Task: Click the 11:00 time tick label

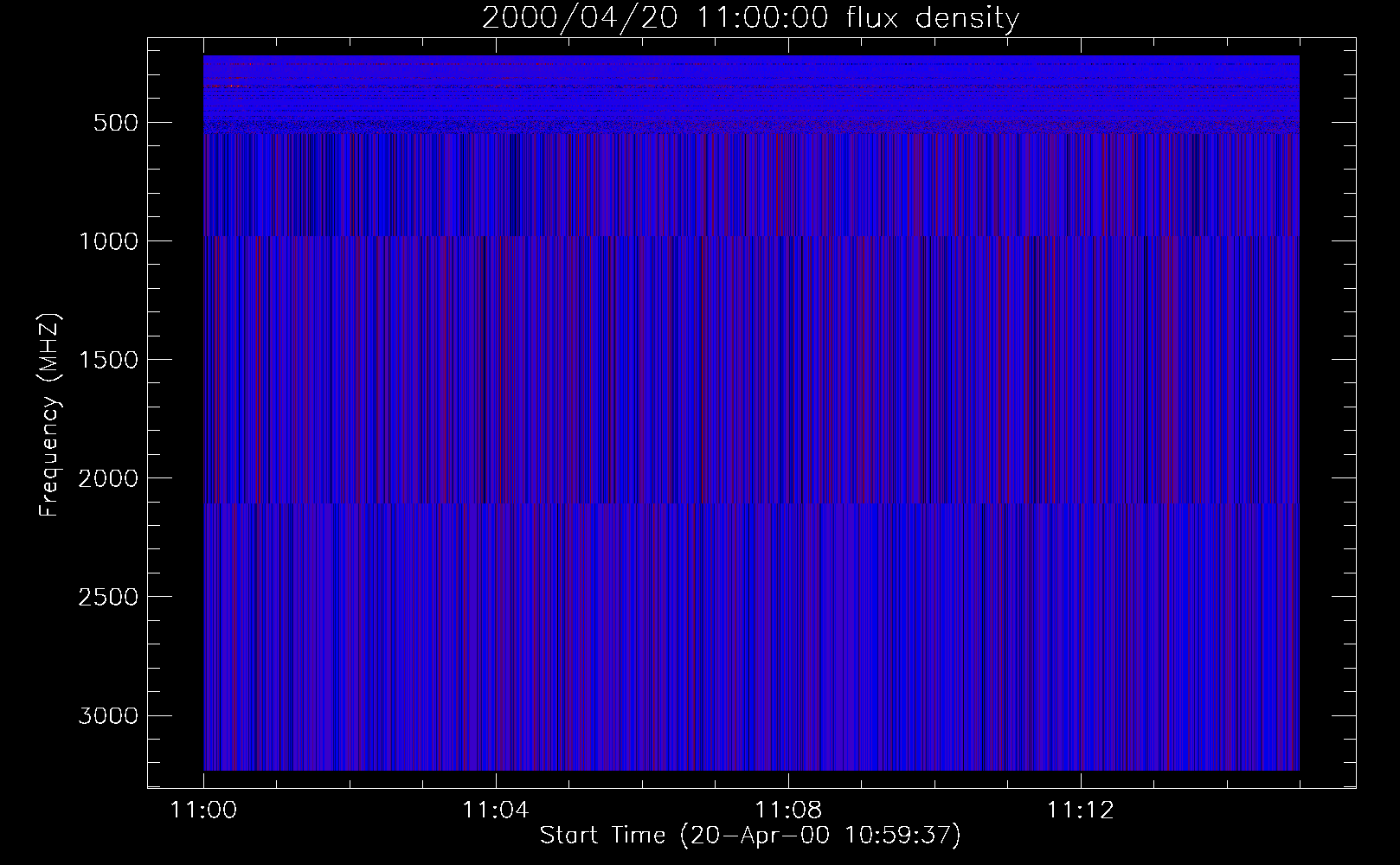Action: tap(203, 811)
